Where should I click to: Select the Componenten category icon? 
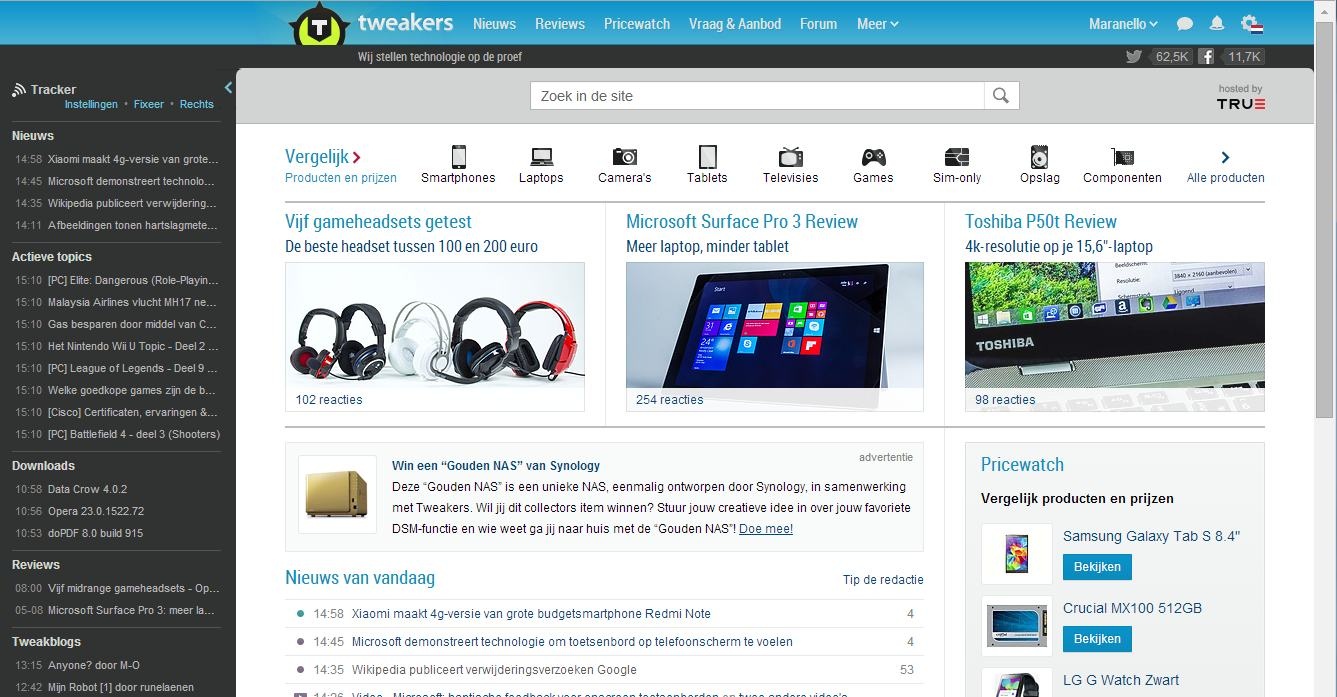[x=1122, y=157]
